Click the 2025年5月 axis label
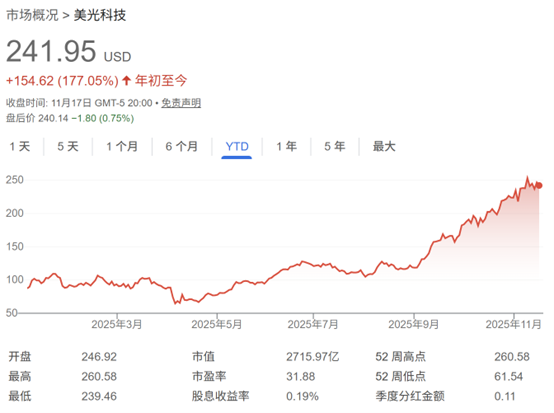This screenshot has width=554, height=413. [x=217, y=324]
